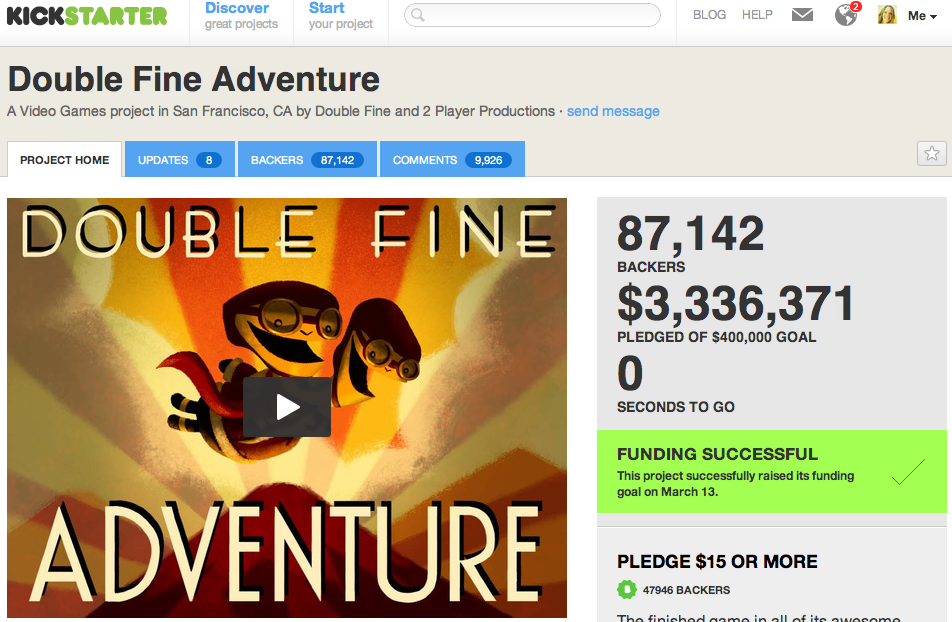Click the green backers badge icon

pyautogui.click(x=627, y=589)
